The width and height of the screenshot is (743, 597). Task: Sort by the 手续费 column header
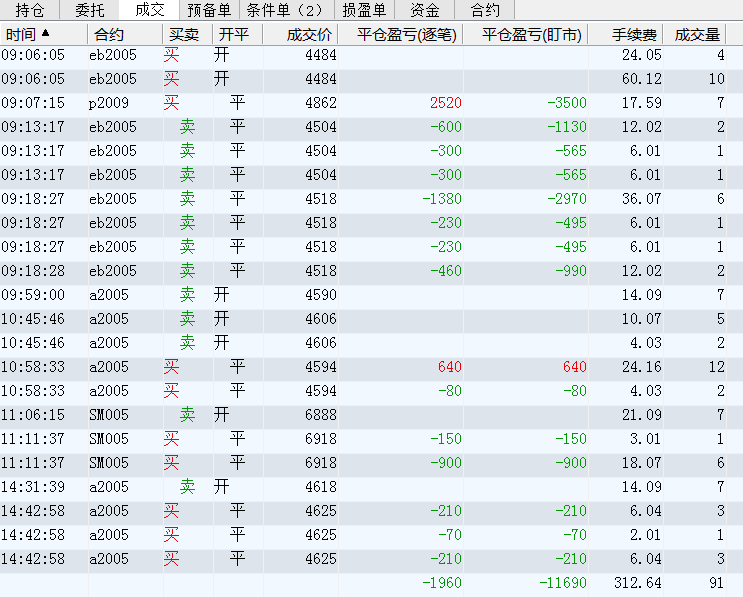tap(634, 34)
